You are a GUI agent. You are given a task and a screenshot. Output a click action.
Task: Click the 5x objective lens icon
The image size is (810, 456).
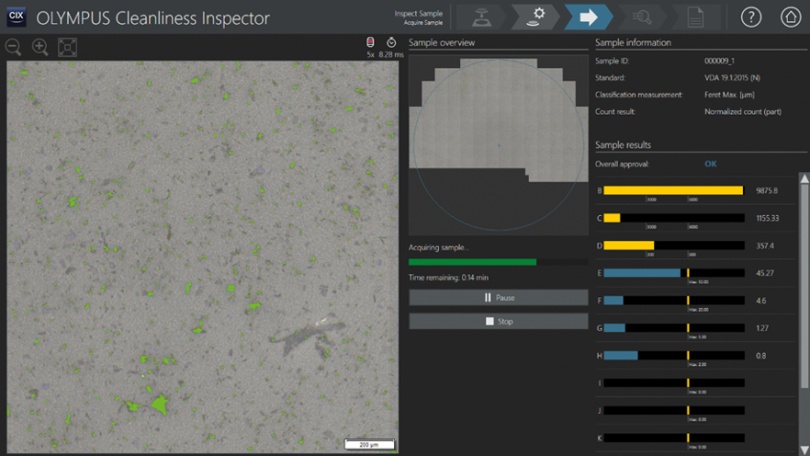coord(370,44)
